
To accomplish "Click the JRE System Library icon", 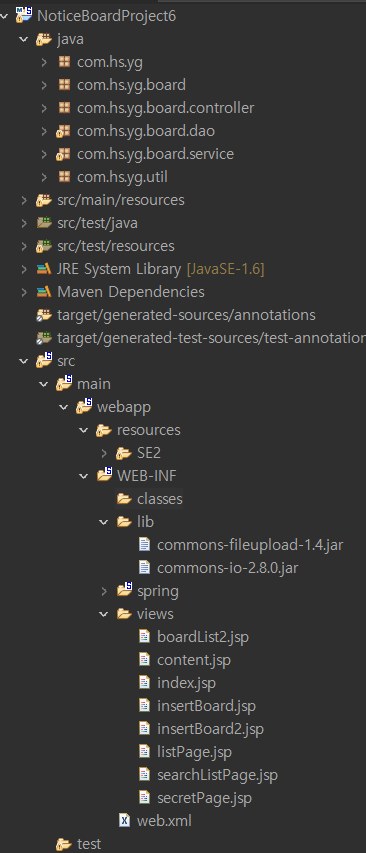I will coord(44,269).
